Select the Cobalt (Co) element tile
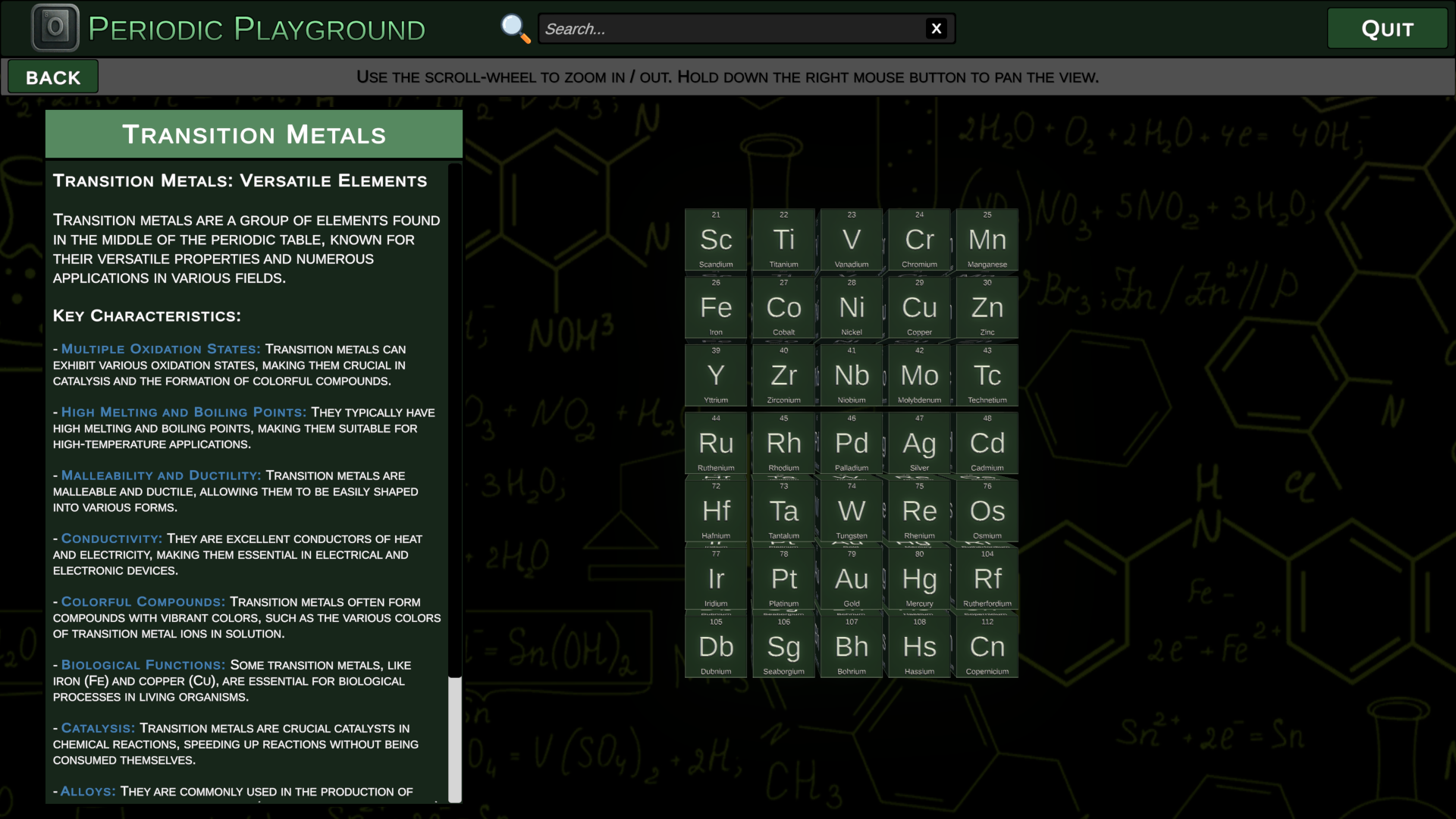This screenshot has height=819, width=1456. (783, 308)
